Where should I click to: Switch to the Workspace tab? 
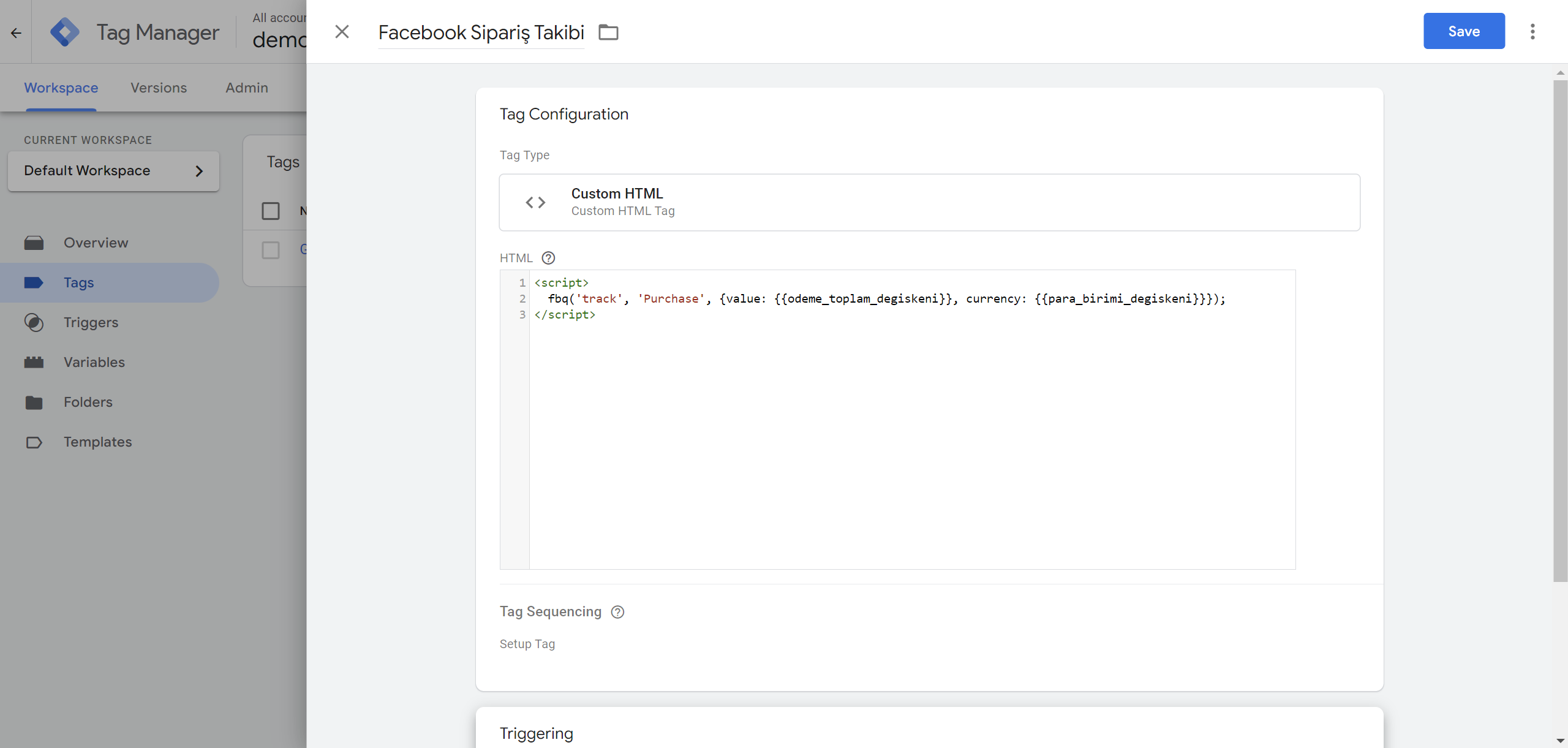[61, 88]
